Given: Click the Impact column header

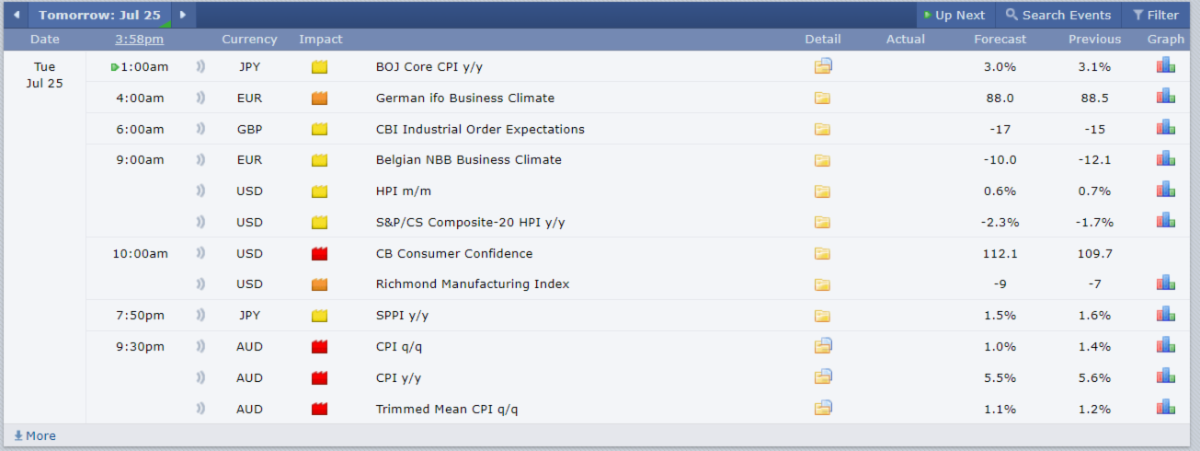Looking at the screenshot, I should click(x=320, y=39).
